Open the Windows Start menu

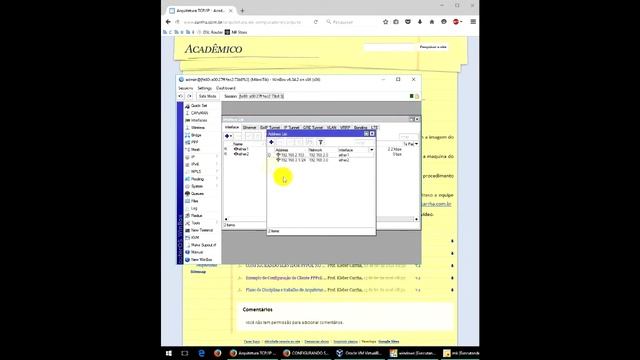(169, 353)
